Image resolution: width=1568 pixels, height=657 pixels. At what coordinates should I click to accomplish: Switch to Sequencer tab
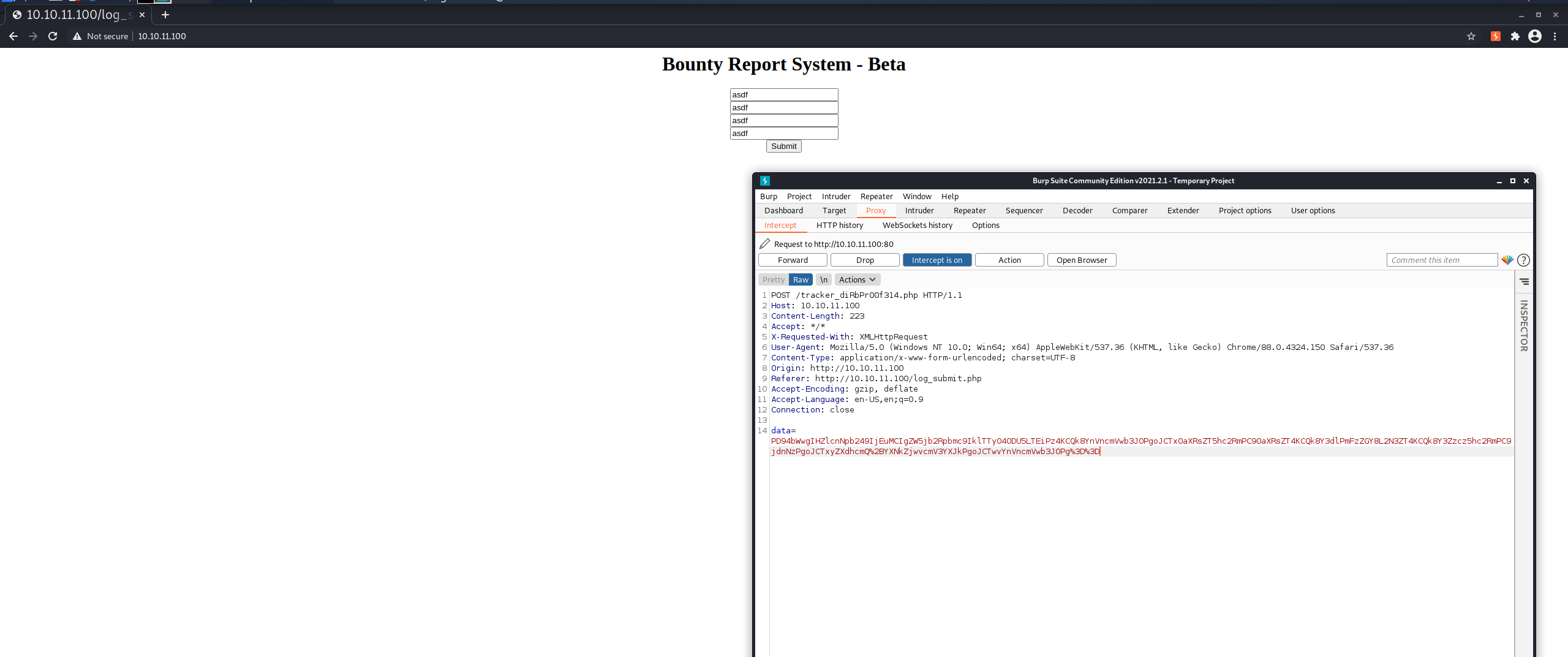tap(1024, 210)
